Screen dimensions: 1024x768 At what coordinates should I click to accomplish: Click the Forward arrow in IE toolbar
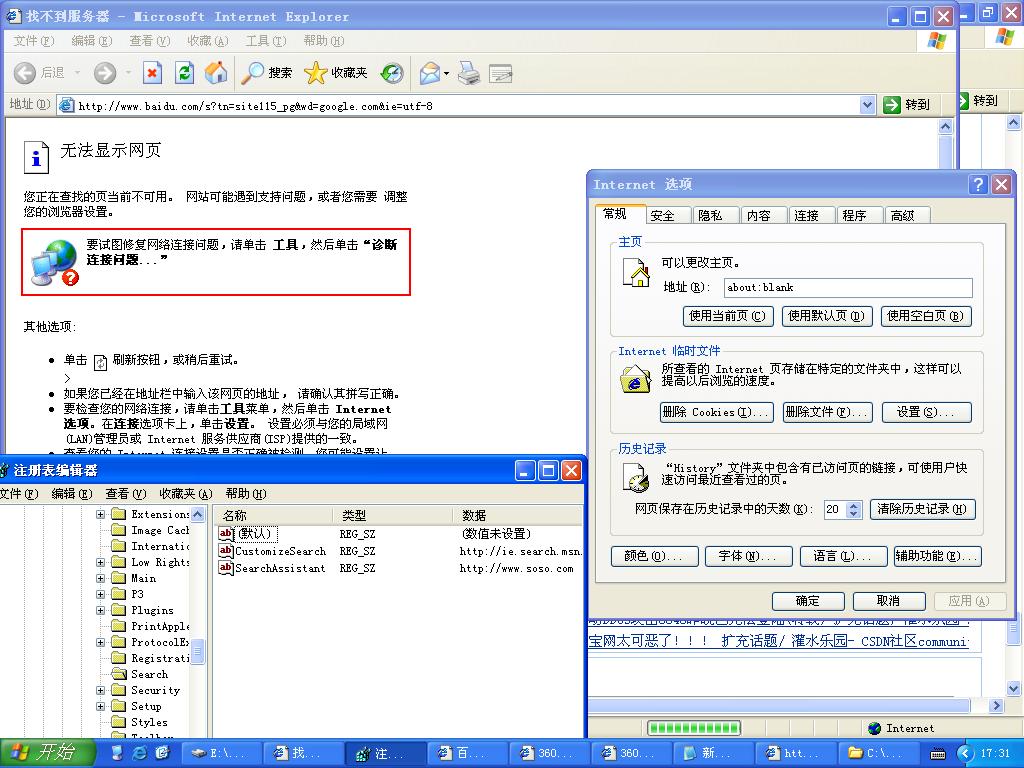pyautogui.click(x=104, y=73)
